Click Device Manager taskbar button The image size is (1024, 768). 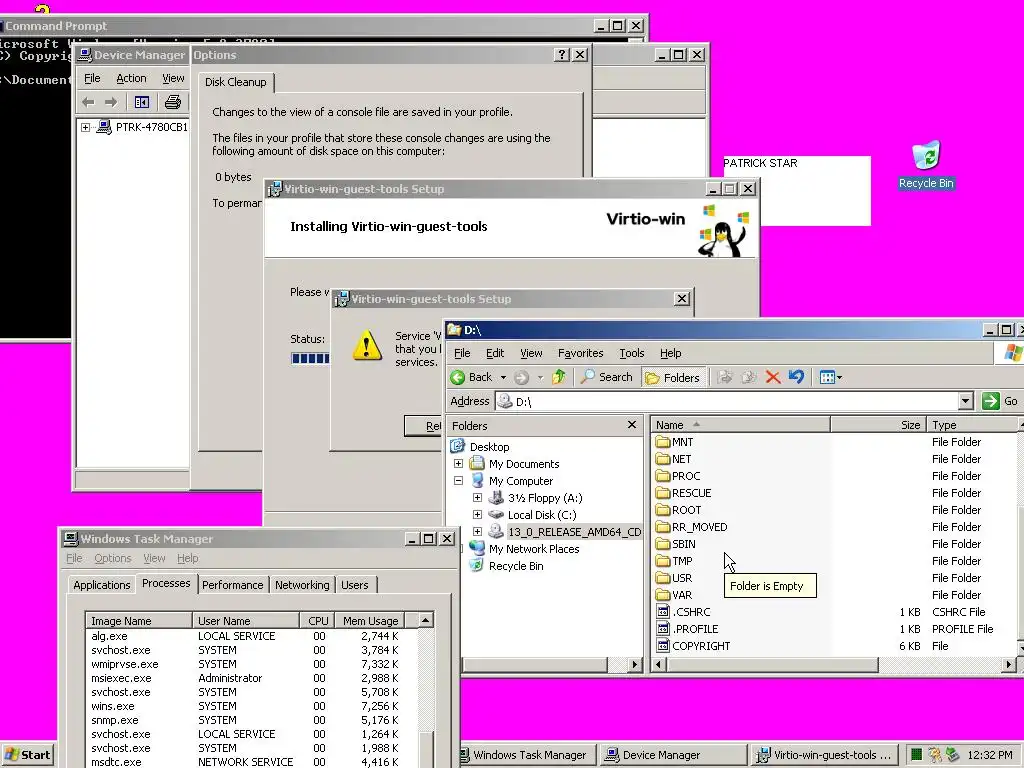click(x=673, y=755)
